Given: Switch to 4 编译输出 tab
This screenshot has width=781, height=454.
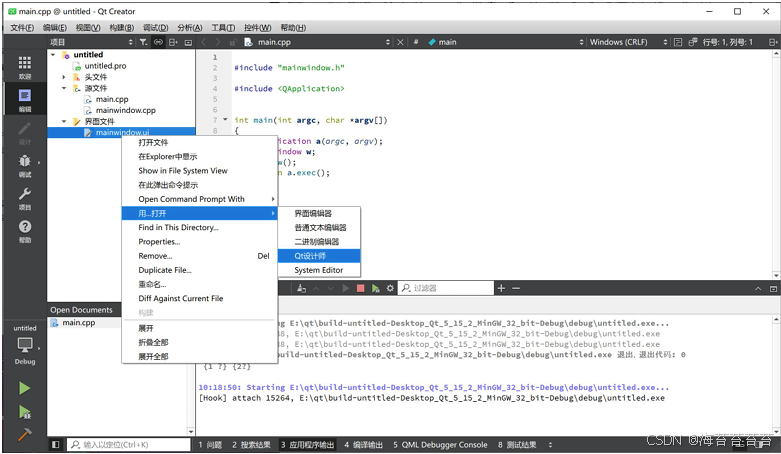Looking at the screenshot, I should coord(364,445).
